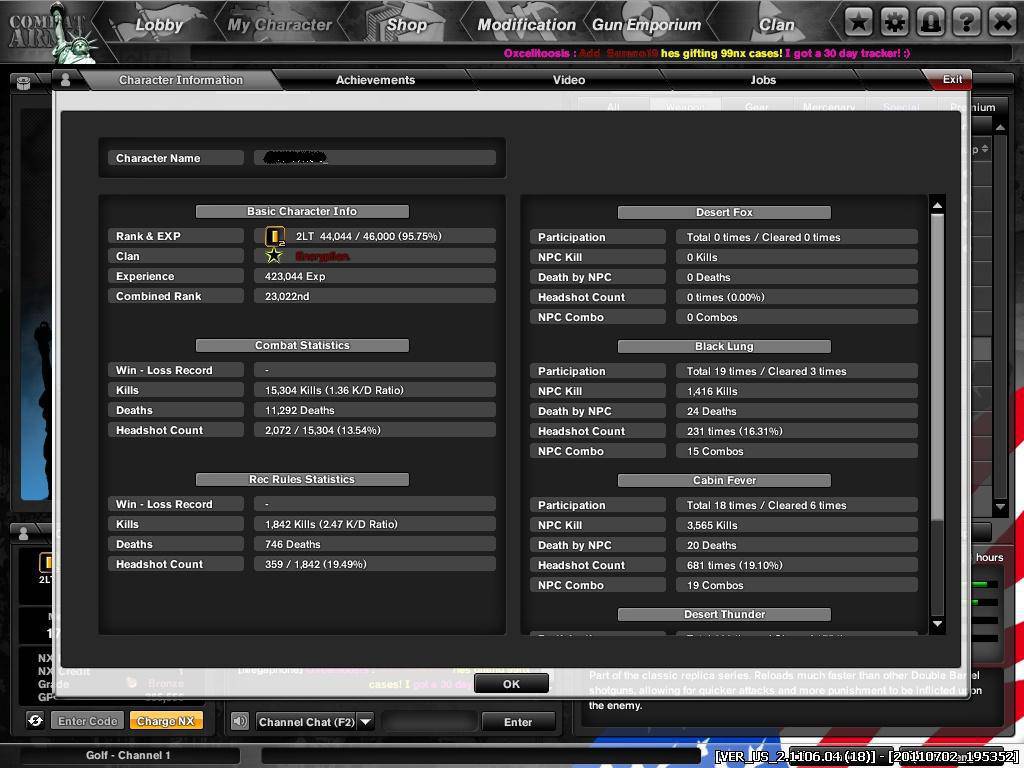Click the refresh icon next to Enter Code
The width and height of the screenshot is (1024, 768).
click(35, 720)
